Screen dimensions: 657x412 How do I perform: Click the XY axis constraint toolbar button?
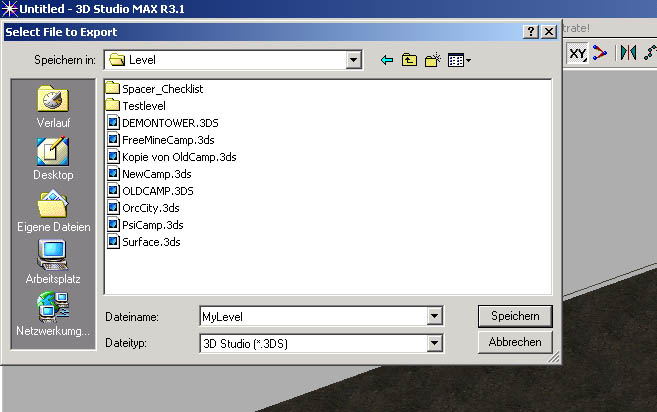pyautogui.click(x=577, y=53)
